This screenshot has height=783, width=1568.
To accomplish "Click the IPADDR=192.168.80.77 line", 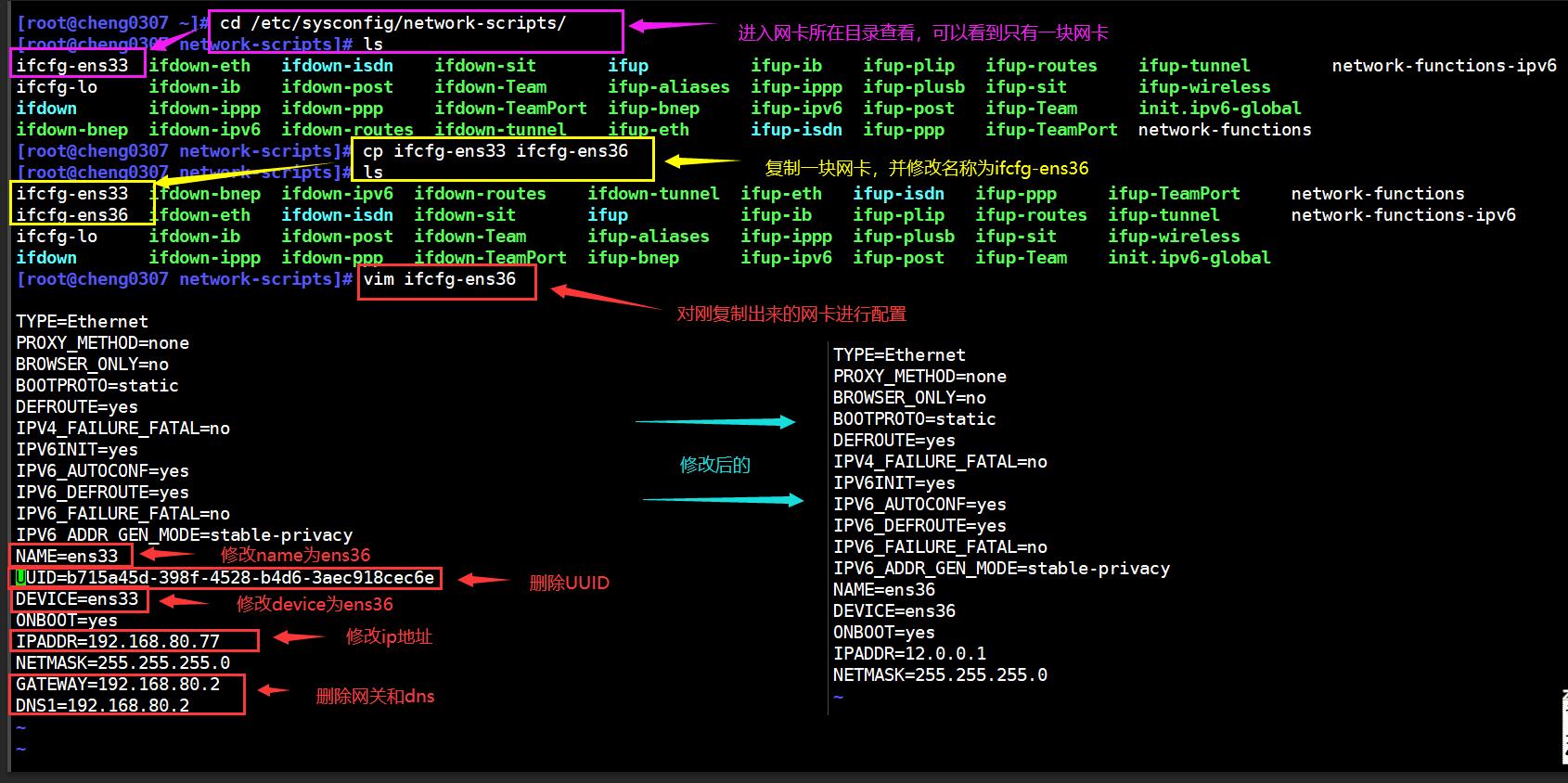I will (x=118, y=641).
